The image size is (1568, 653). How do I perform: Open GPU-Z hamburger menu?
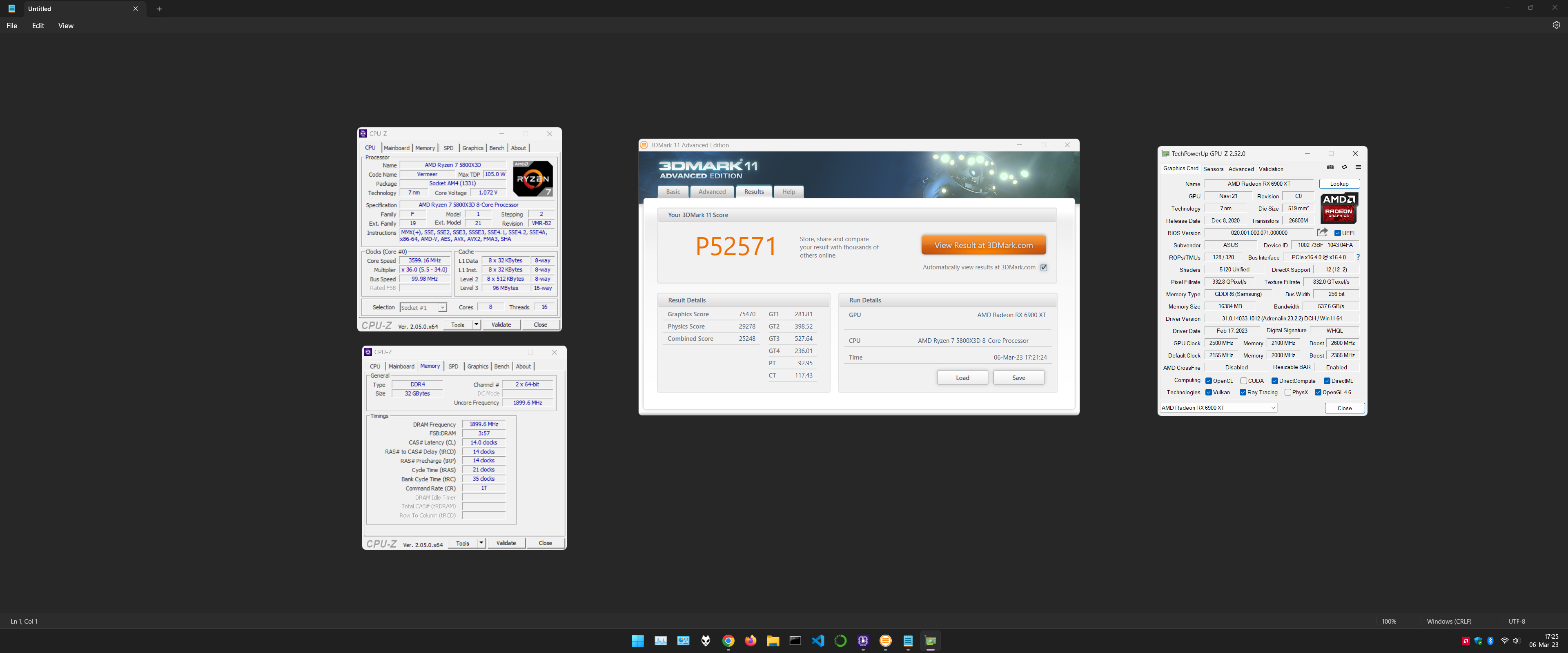point(1358,167)
